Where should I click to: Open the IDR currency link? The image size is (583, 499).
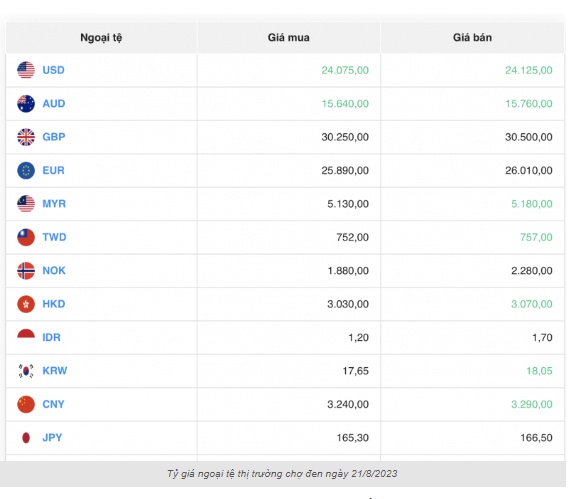[x=51, y=337]
